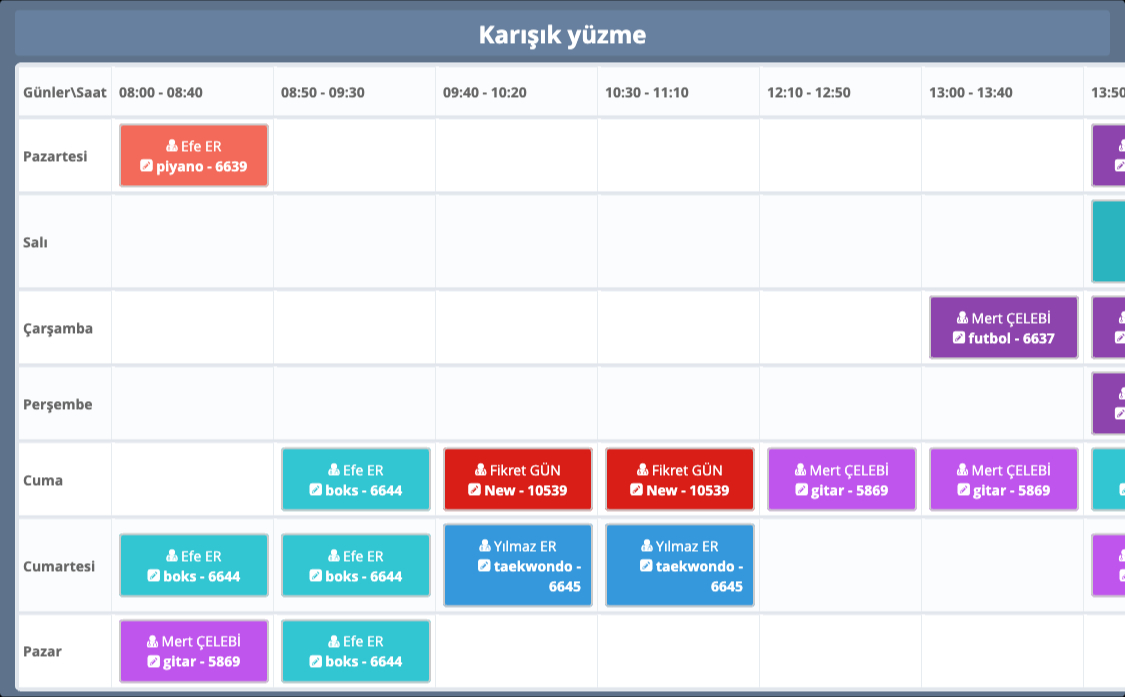Click the Karışık yüzme title bar
Image resolution: width=1125 pixels, height=697 pixels.
coord(562,35)
